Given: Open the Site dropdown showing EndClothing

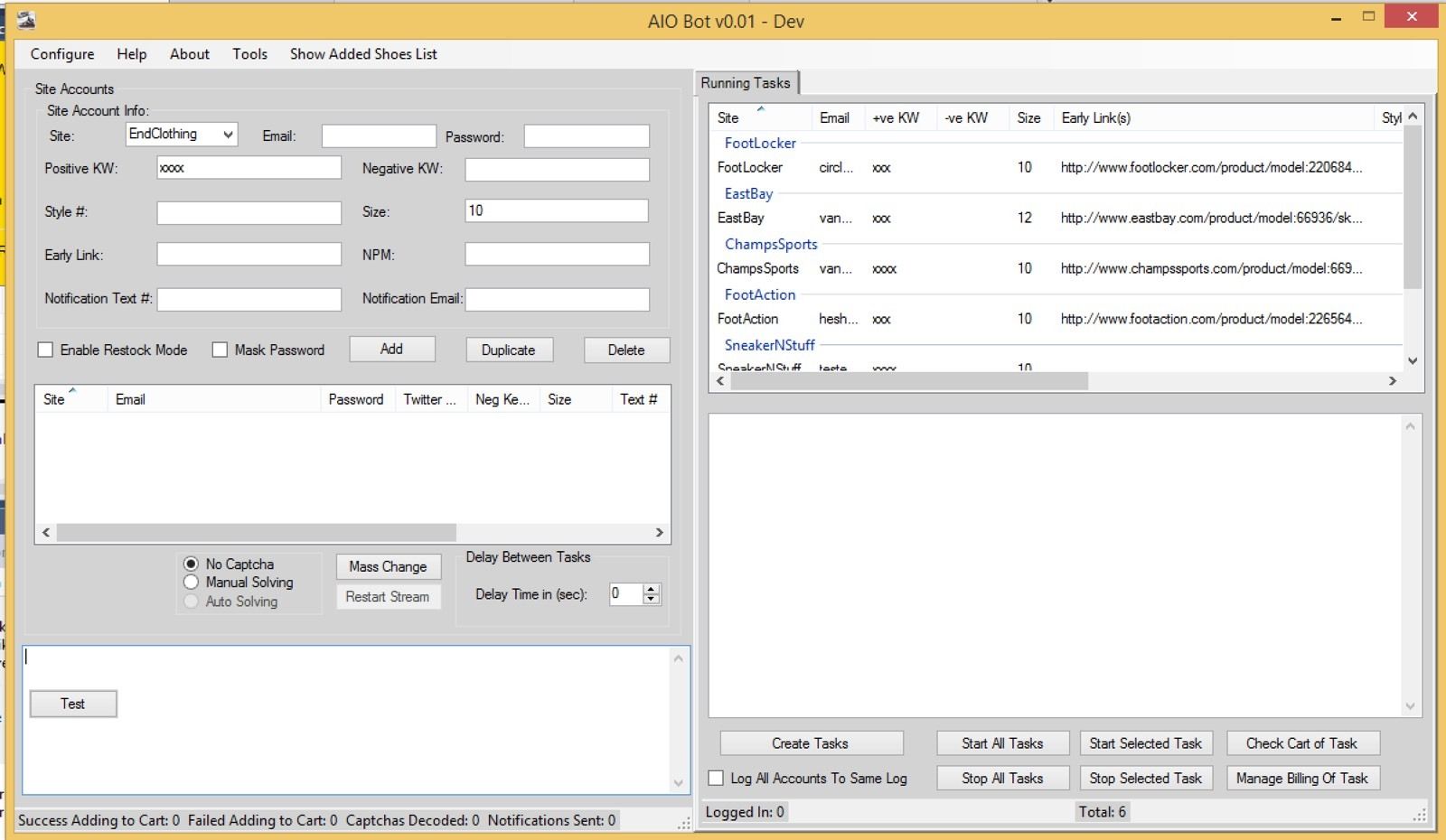Looking at the screenshot, I should 228,135.
